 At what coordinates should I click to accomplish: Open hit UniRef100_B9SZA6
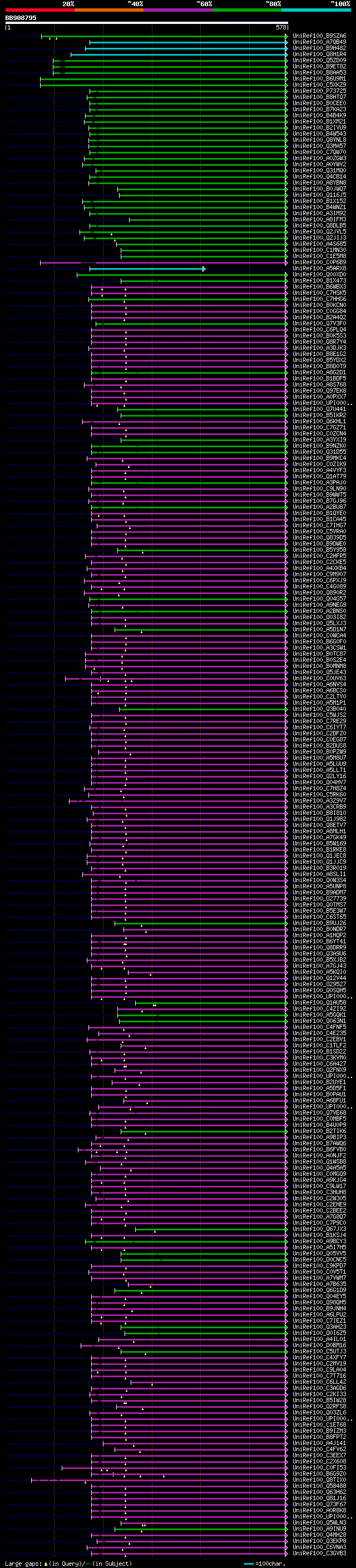tap(319, 37)
